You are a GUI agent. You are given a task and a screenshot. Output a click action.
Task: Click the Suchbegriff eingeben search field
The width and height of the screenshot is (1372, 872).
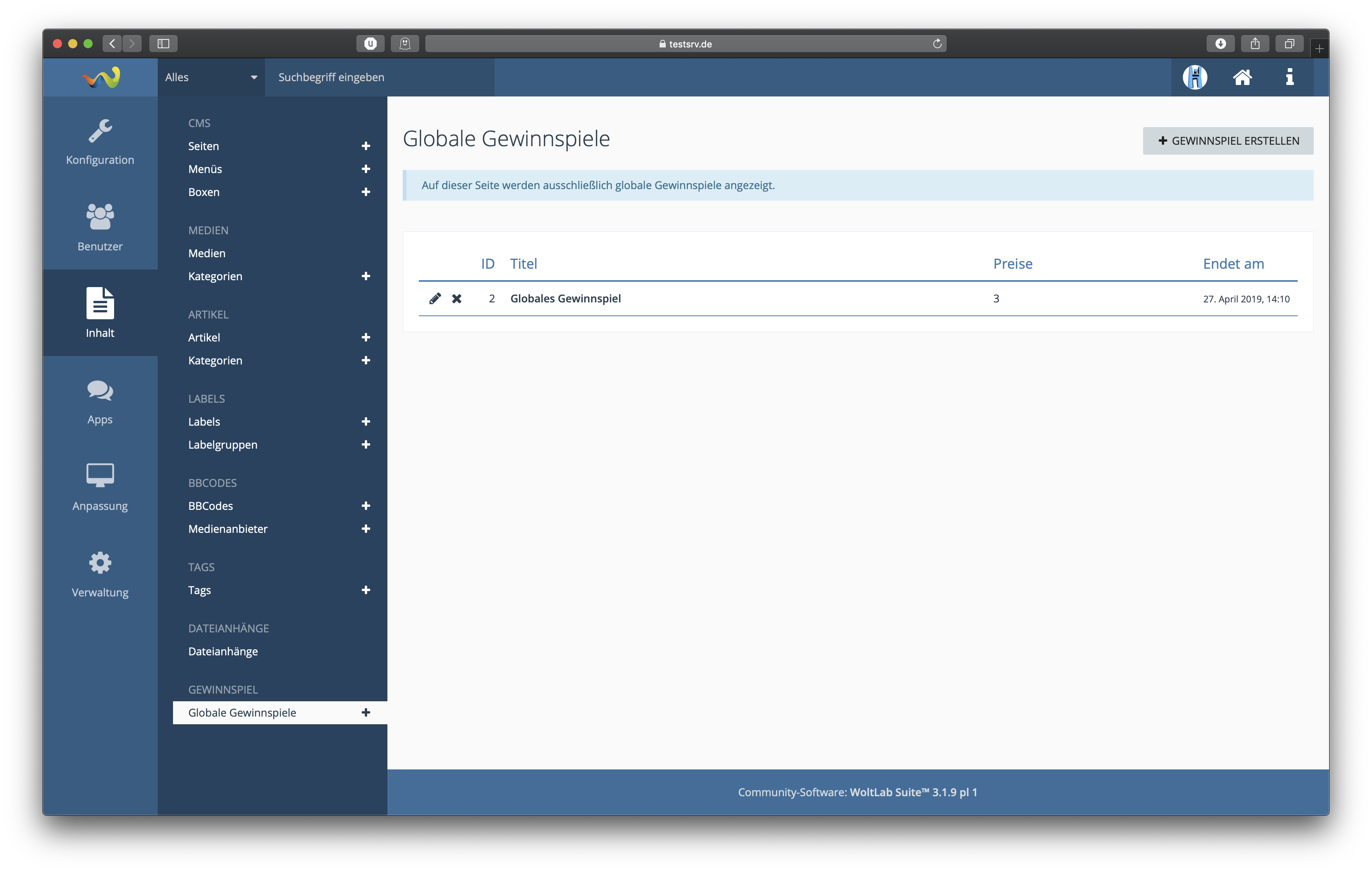click(x=379, y=77)
